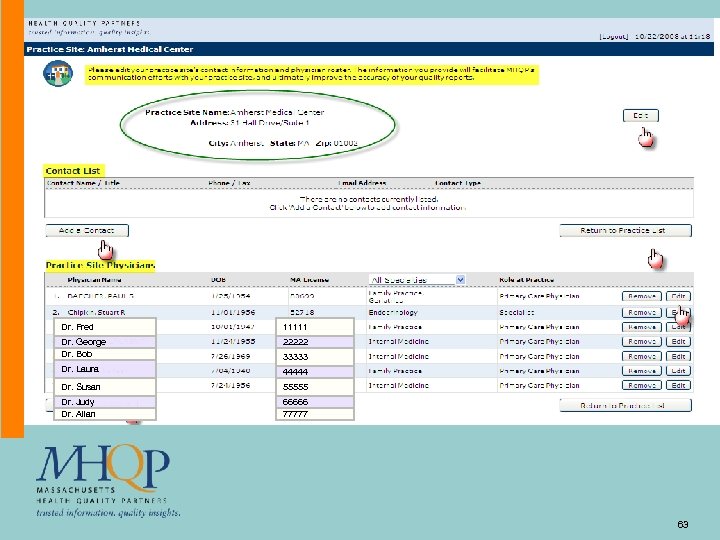Screen dimensions: 720x540
Task: Click date of birth 11/01/1956
Action: coord(233,313)
